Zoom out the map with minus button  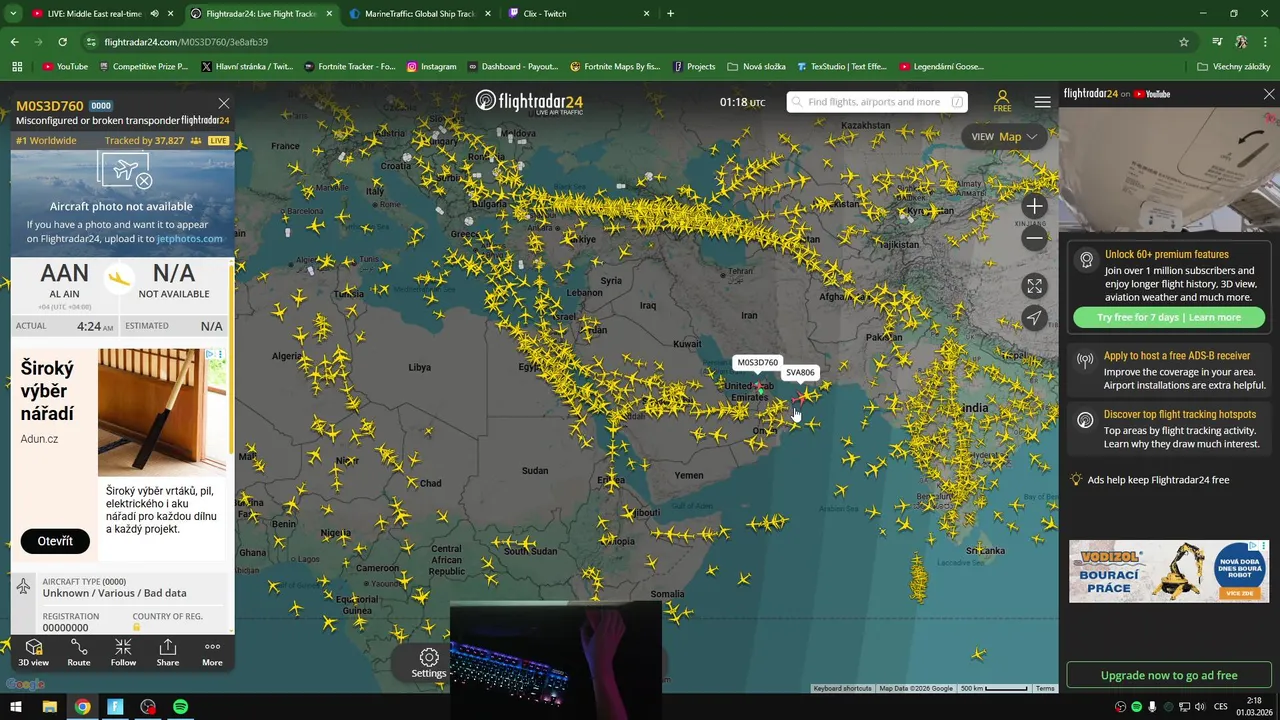coord(1034,238)
